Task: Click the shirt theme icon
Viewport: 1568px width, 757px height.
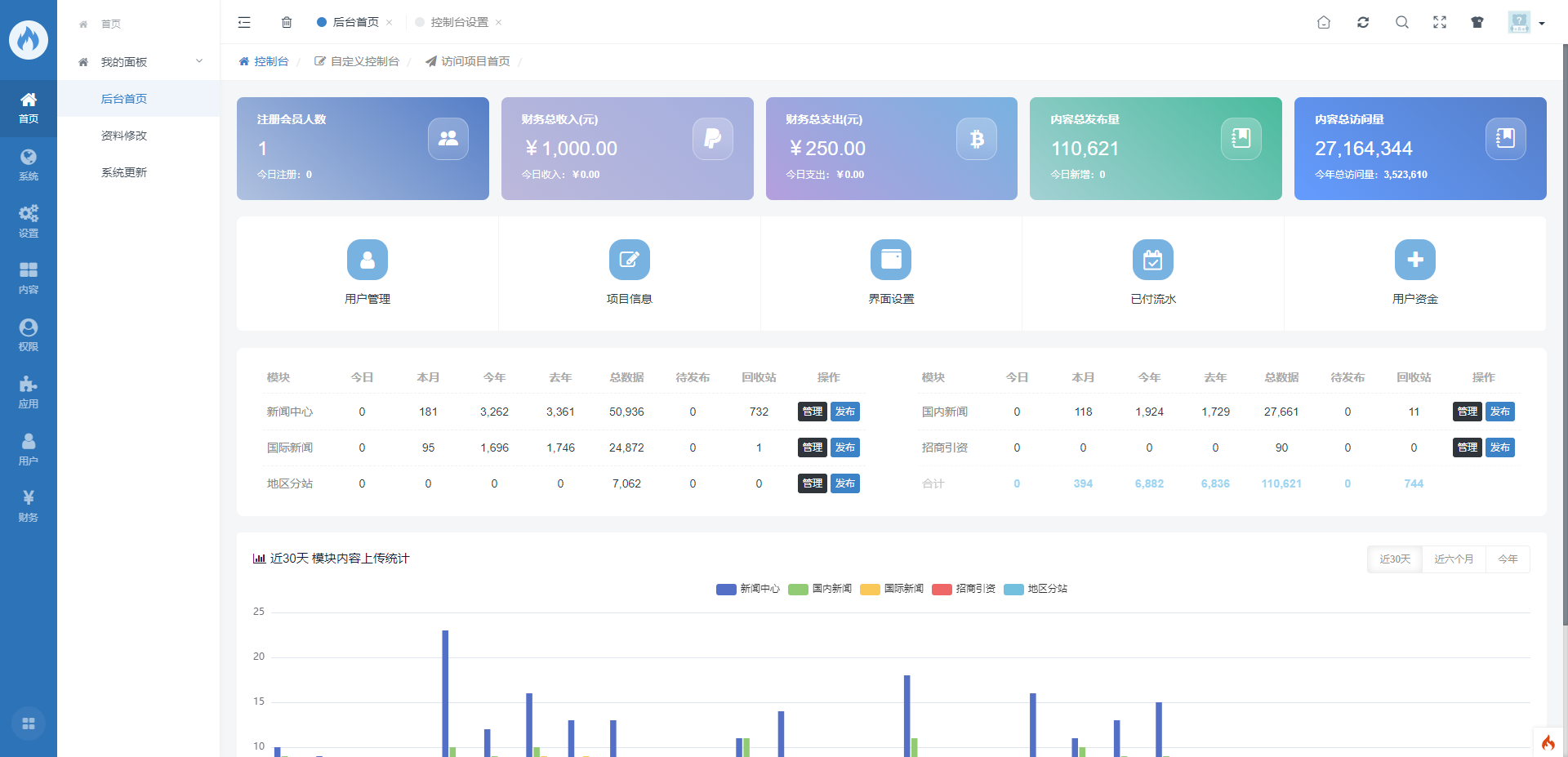Action: click(x=1477, y=22)
